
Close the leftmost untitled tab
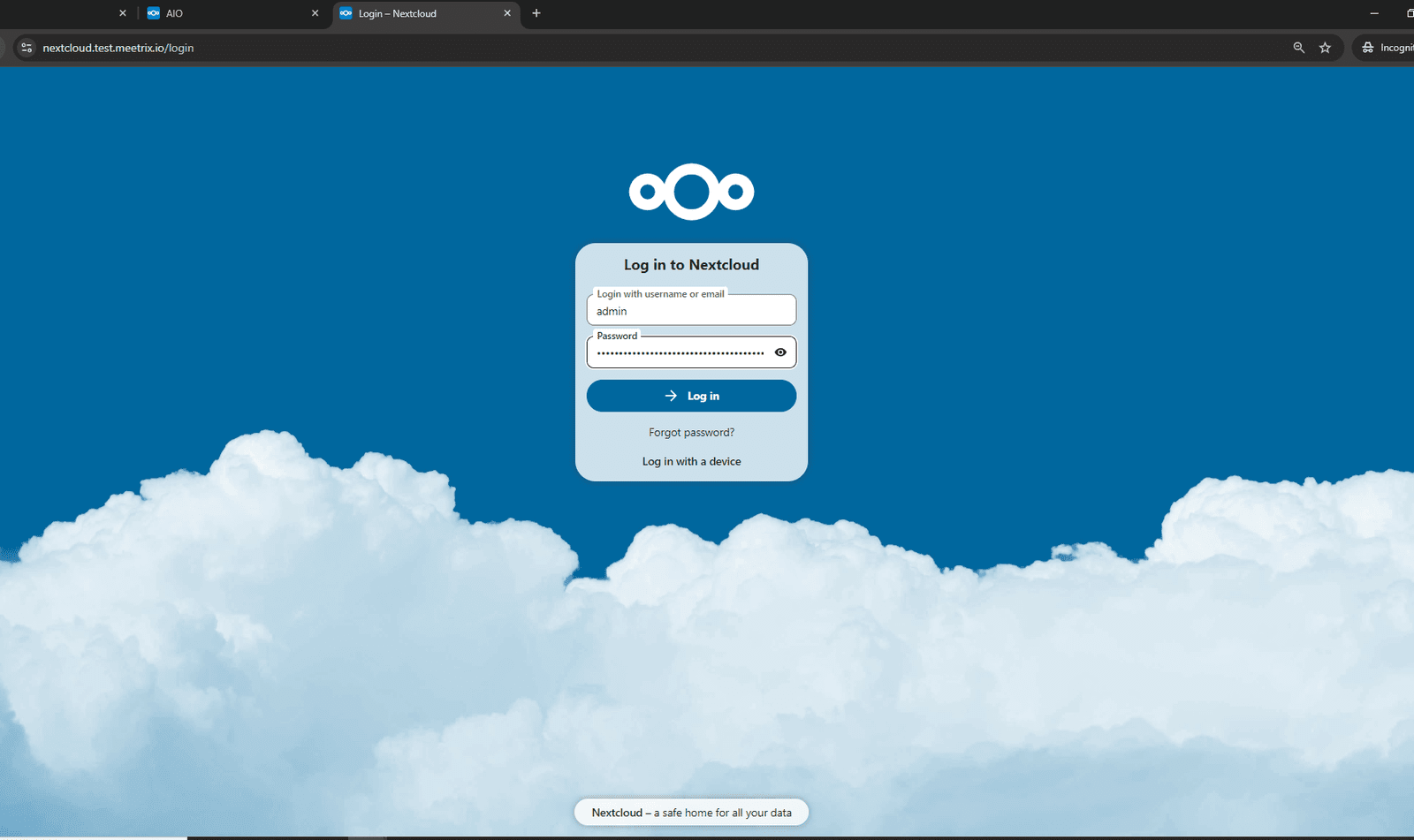coord(123,13)
